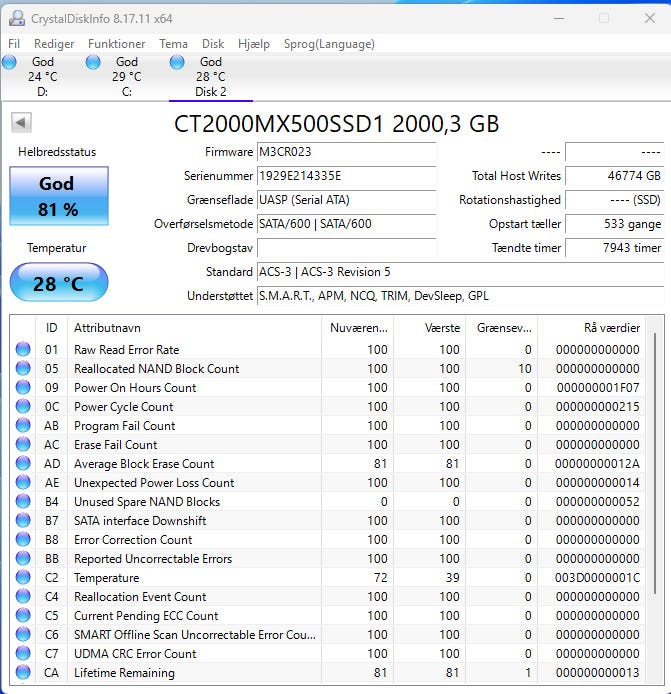Screen dimensions: 671x694
Task: Select the Average Block Erase Count row
Action: pos(200,464)
